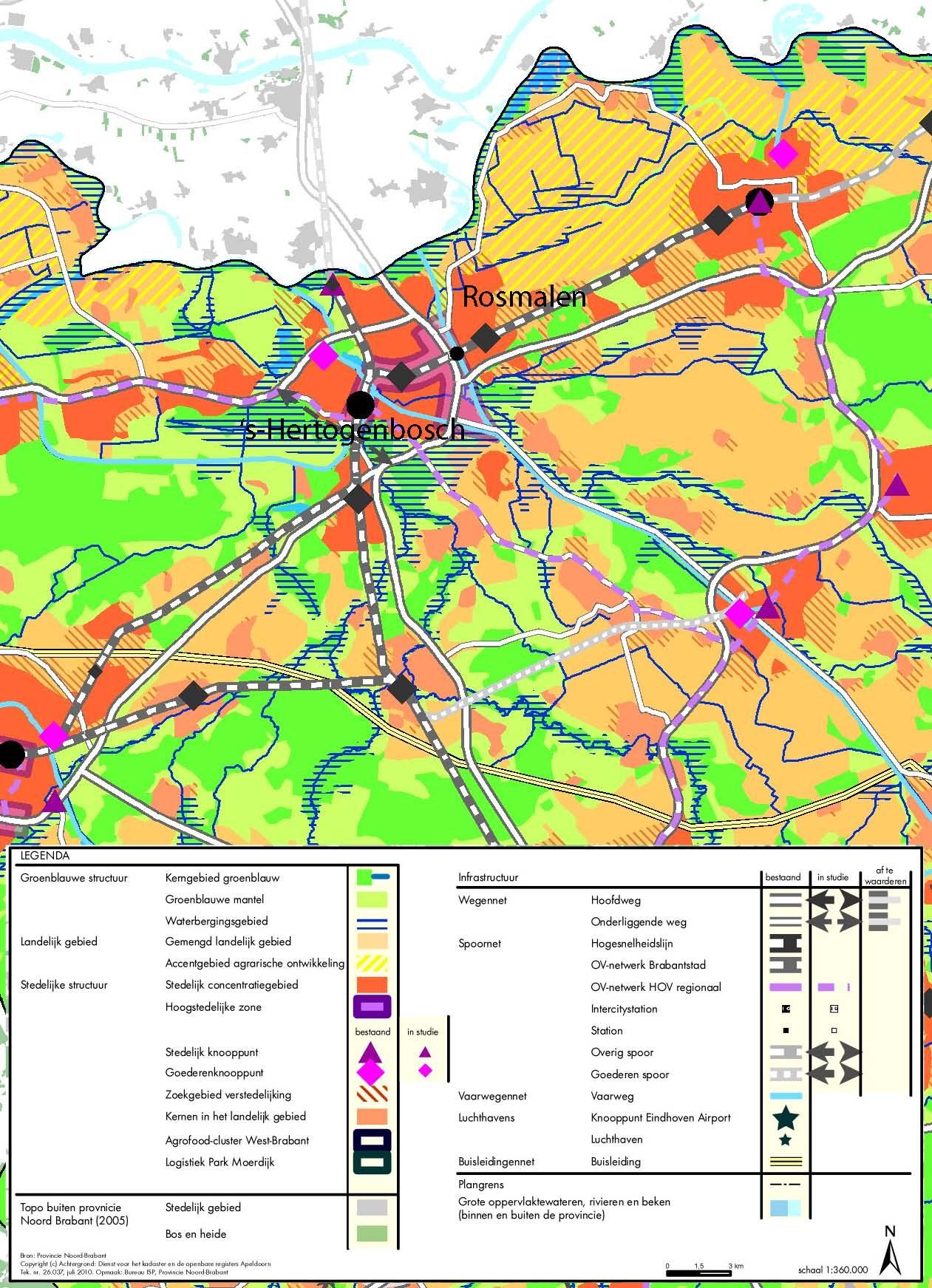Click the Kernen in het landelijk gebied swatch
This screenshot has height=1288, width=932.
(x=373, y=1116)
